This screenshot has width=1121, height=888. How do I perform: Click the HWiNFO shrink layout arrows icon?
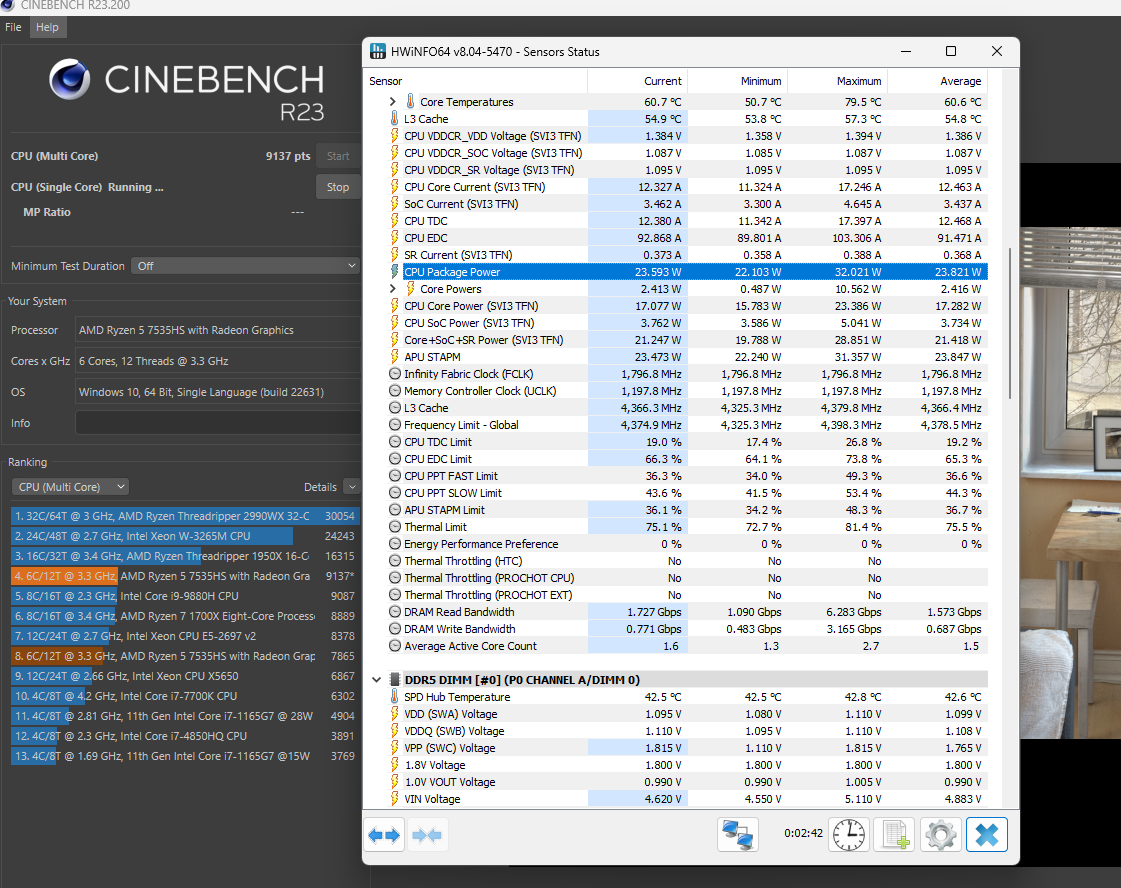[x=427, y=834]
